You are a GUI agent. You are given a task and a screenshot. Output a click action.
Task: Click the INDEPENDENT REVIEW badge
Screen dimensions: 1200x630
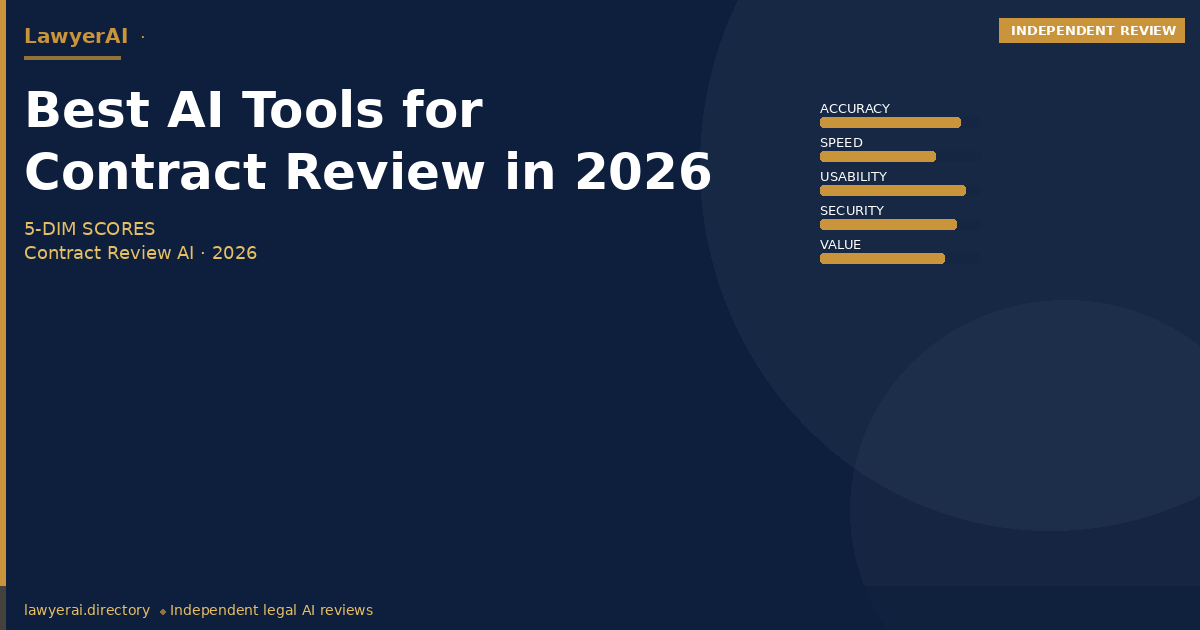click(x=1092, y=31)
